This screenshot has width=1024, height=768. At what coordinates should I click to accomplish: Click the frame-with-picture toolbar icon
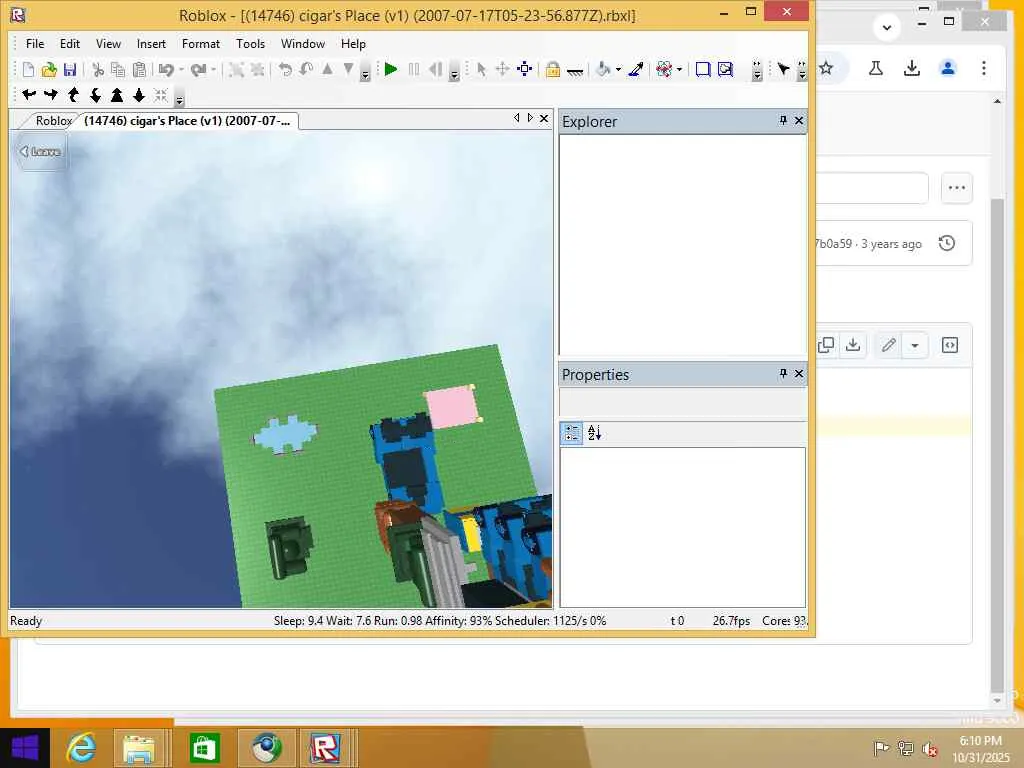(x=725, y=69)
